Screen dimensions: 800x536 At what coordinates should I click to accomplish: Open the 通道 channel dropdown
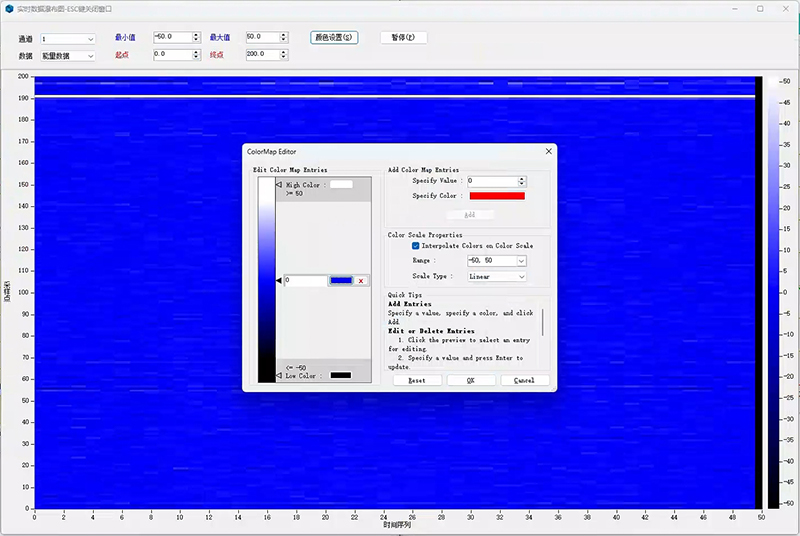[90, 39]
